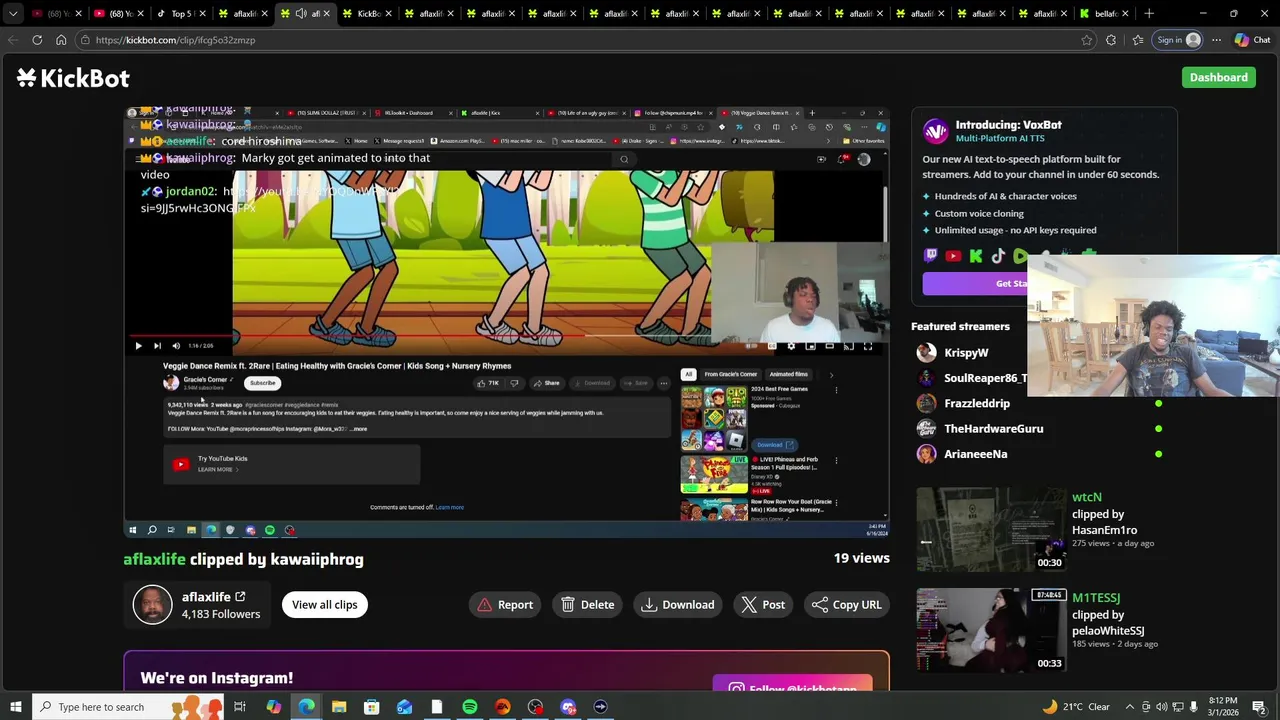
Task: Open Microsoft Store from the taskbar
Action: tap(372, 707)
